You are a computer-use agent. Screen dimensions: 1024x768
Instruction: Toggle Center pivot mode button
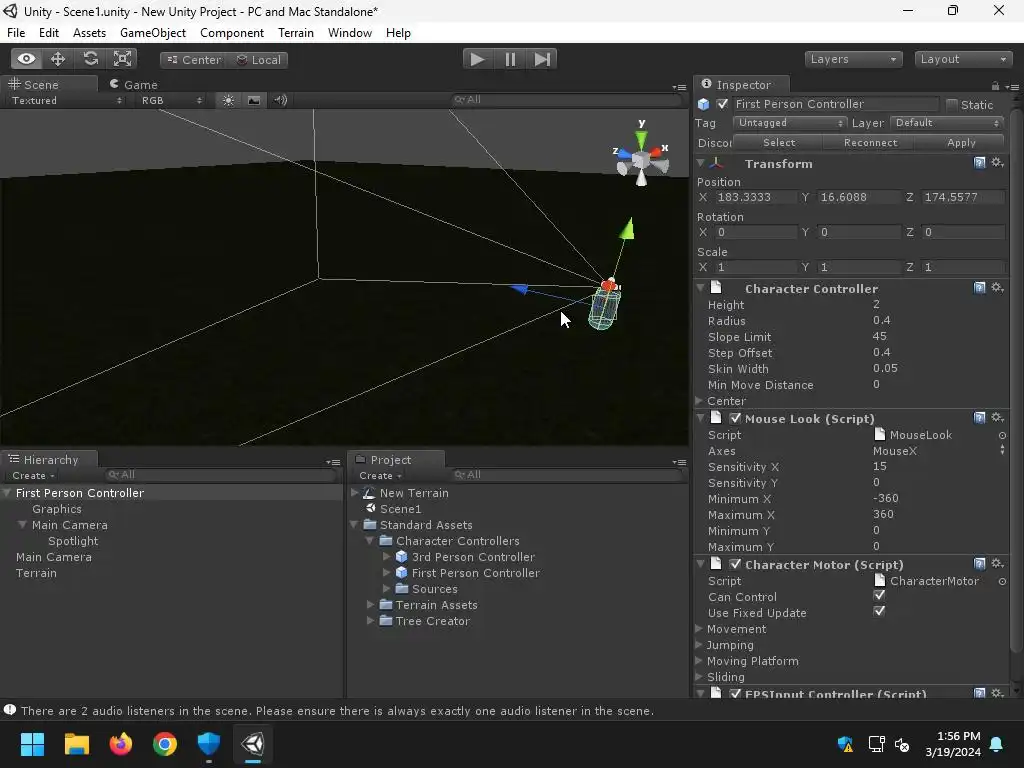(194, 60)
